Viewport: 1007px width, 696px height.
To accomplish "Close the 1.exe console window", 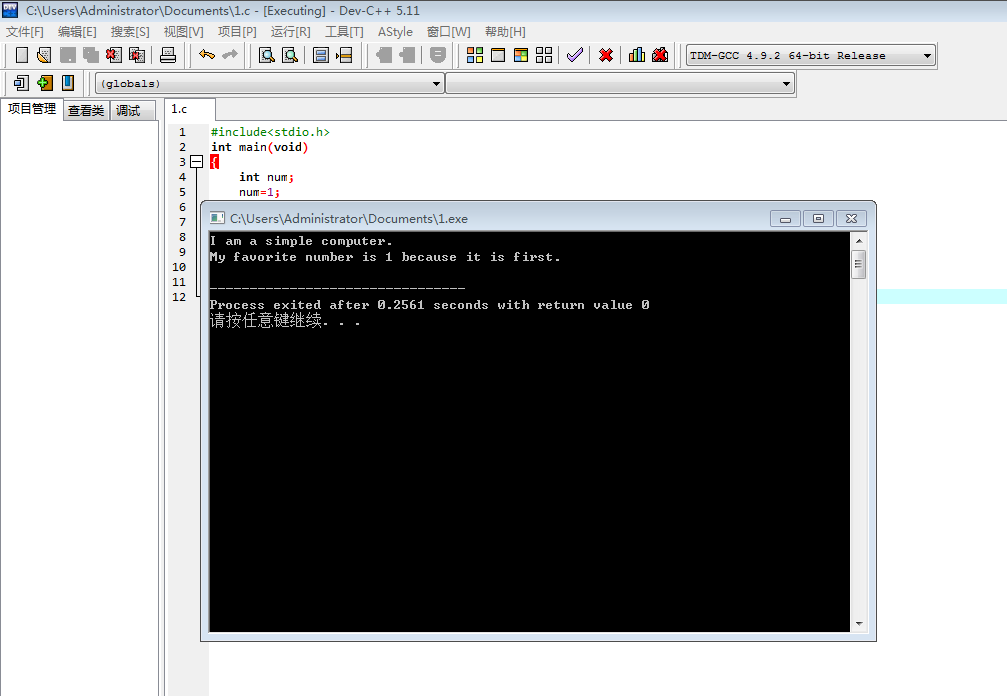I will [x=852, y=219].
